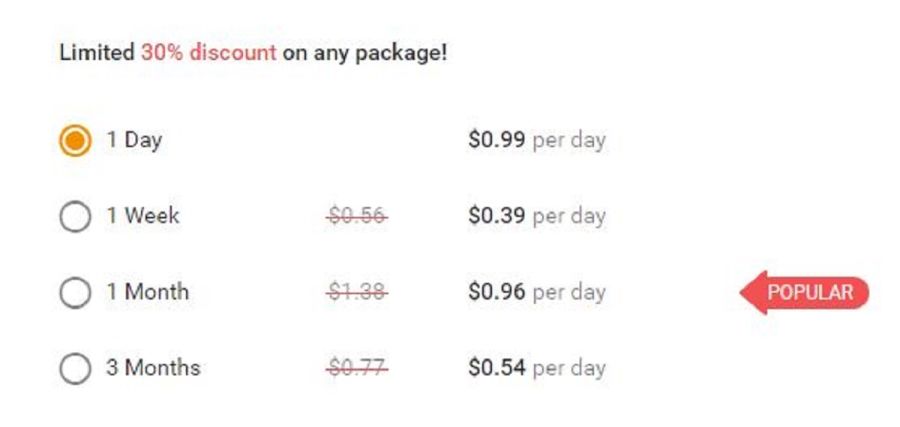Click the 30% discount red text
Image resolution: width=900 pixels, height=427 pixels.
click(208, 53)
